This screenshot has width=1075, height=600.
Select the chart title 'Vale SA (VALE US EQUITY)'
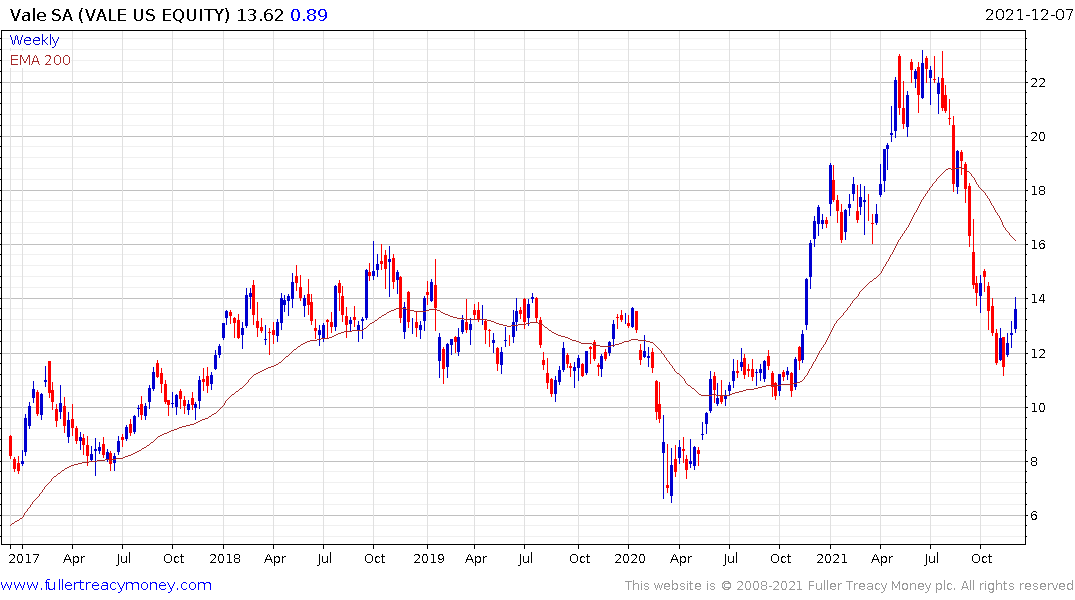click(x=120, y=15)
